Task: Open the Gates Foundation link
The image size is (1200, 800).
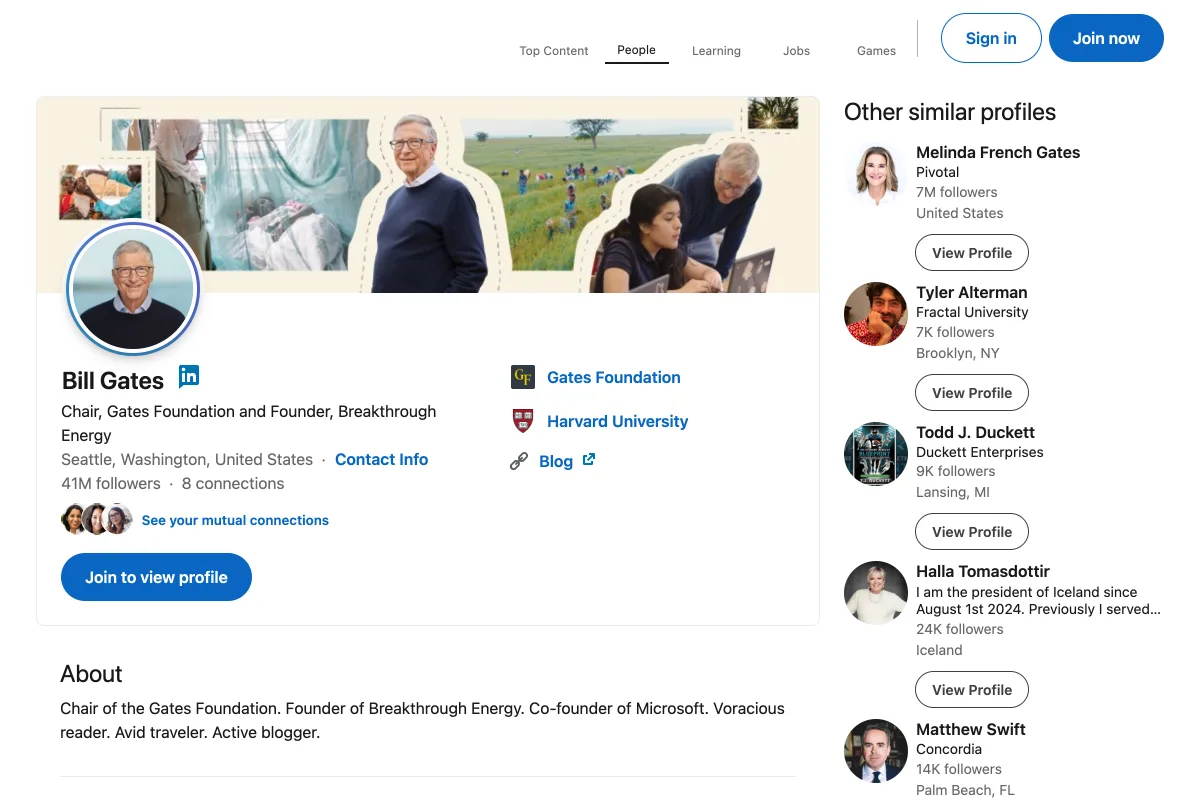Action: (x=614, y=377)
